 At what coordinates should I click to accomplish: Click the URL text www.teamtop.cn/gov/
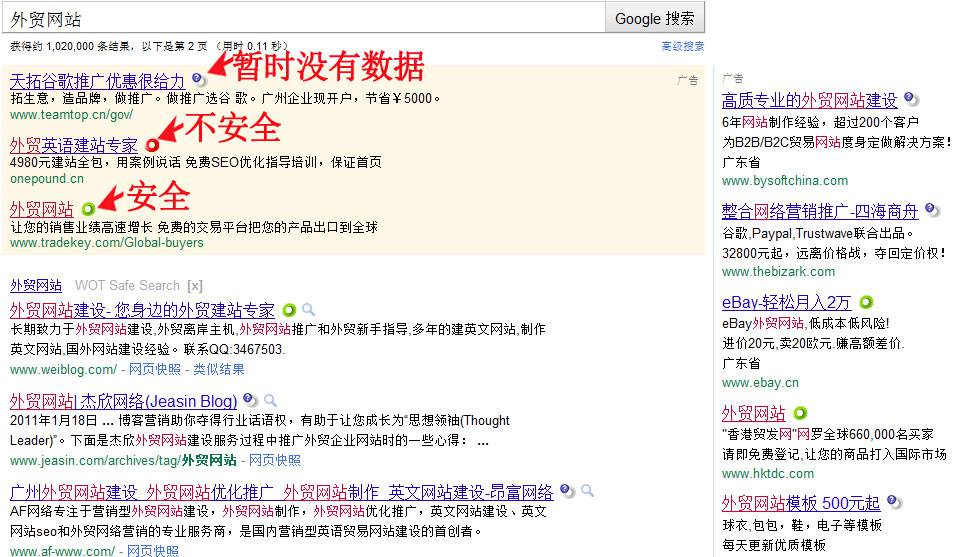pos(72,115)
